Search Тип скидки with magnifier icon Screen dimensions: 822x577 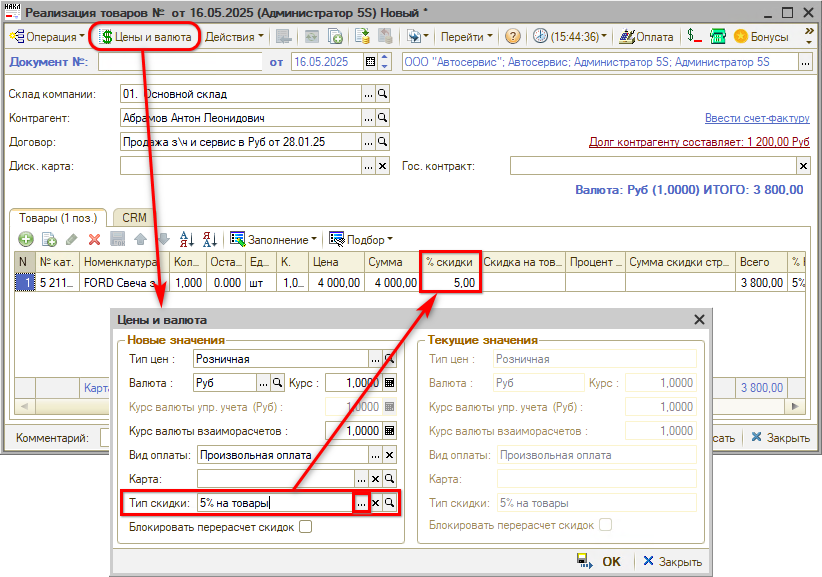click(x=390, y=503)
